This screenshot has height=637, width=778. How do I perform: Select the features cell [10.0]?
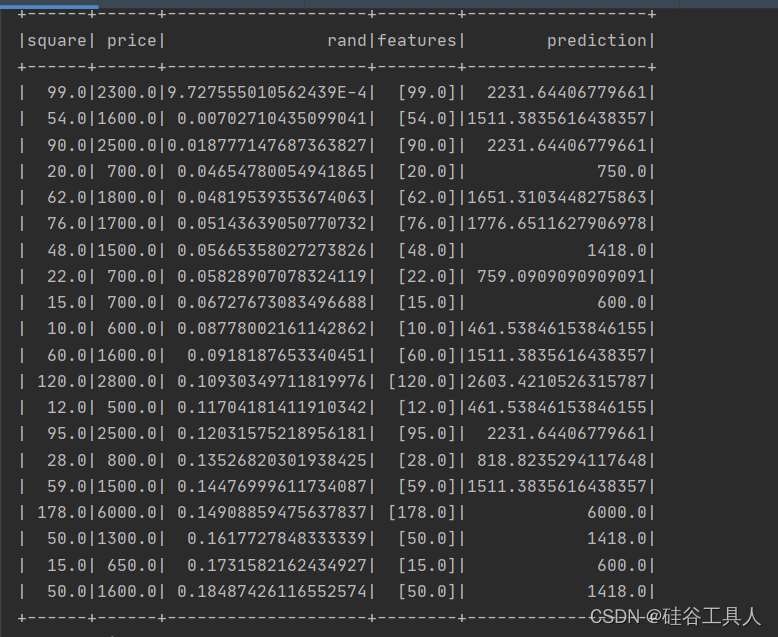(427, 328)
